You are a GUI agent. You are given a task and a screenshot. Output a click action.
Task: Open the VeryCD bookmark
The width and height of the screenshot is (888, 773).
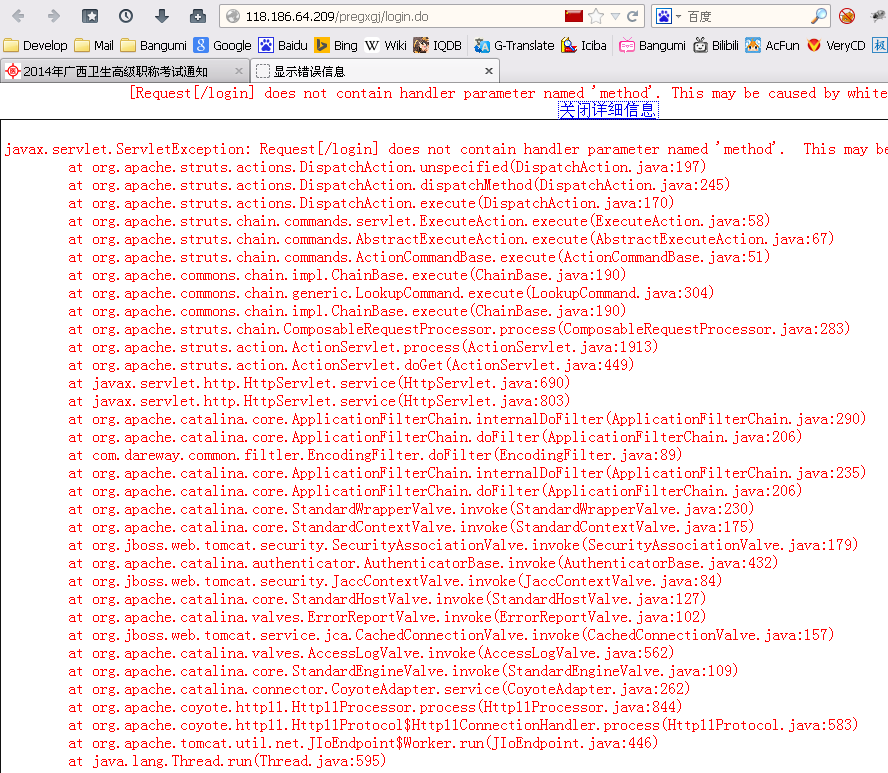click(x=836, y=45)
